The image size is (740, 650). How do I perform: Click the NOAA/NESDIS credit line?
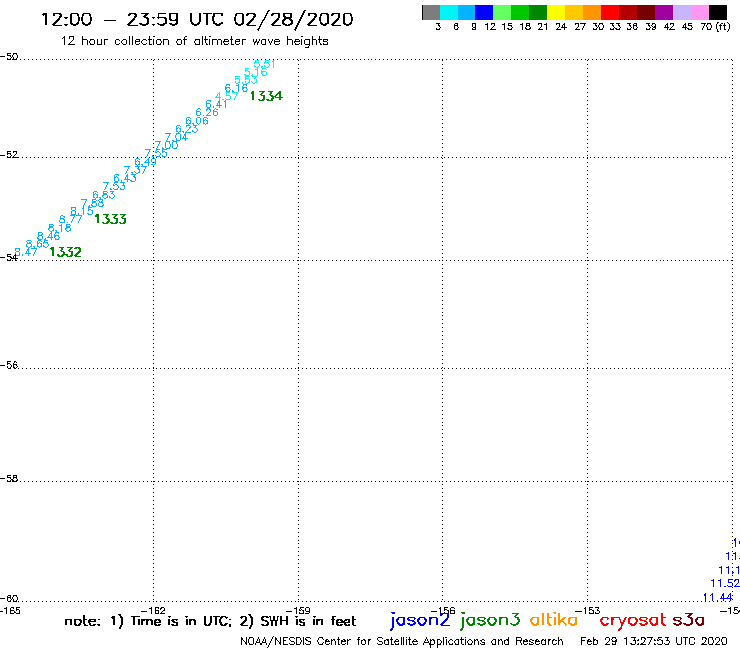(402, 641)
